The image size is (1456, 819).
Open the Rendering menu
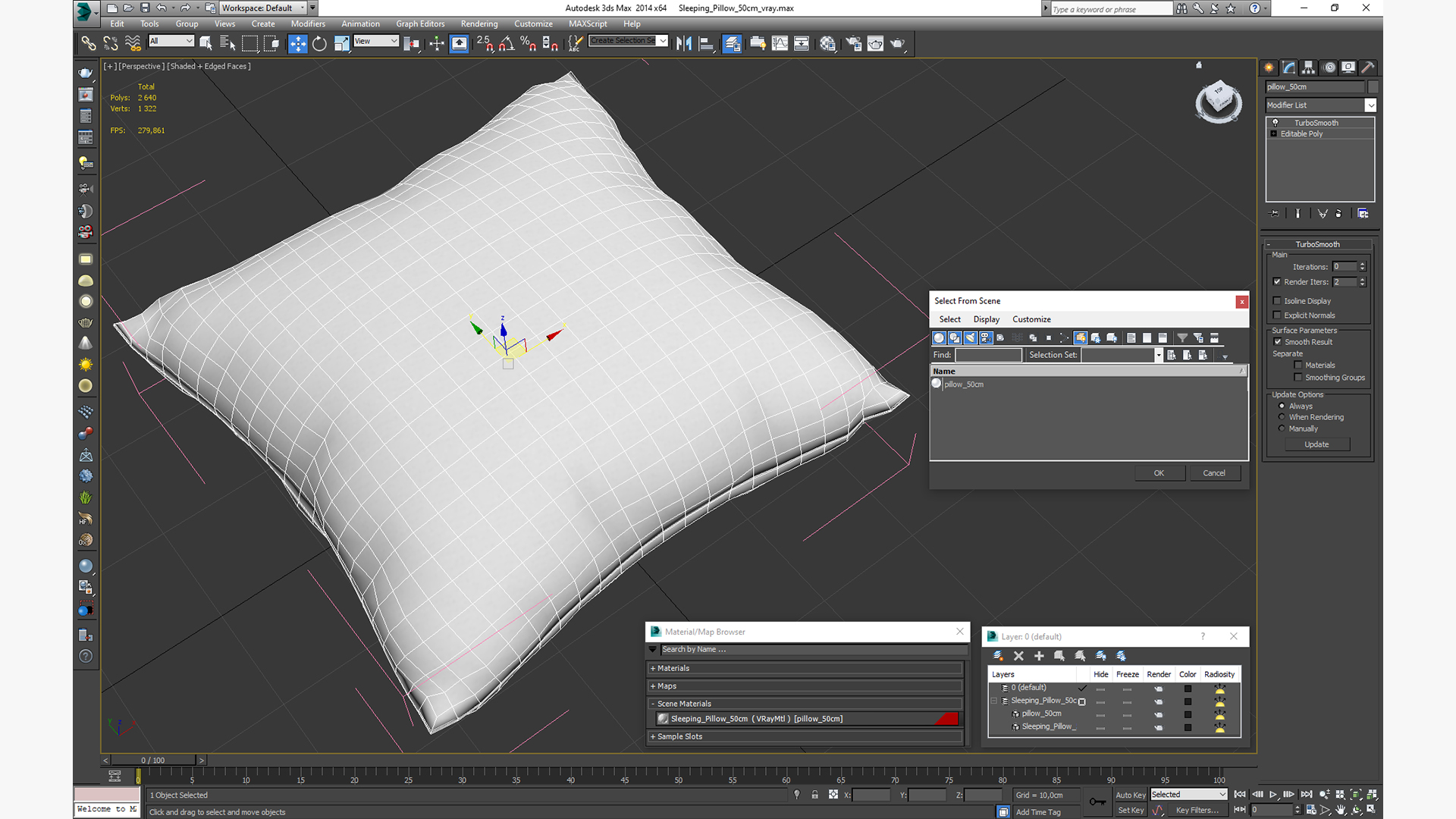(479, 24)
